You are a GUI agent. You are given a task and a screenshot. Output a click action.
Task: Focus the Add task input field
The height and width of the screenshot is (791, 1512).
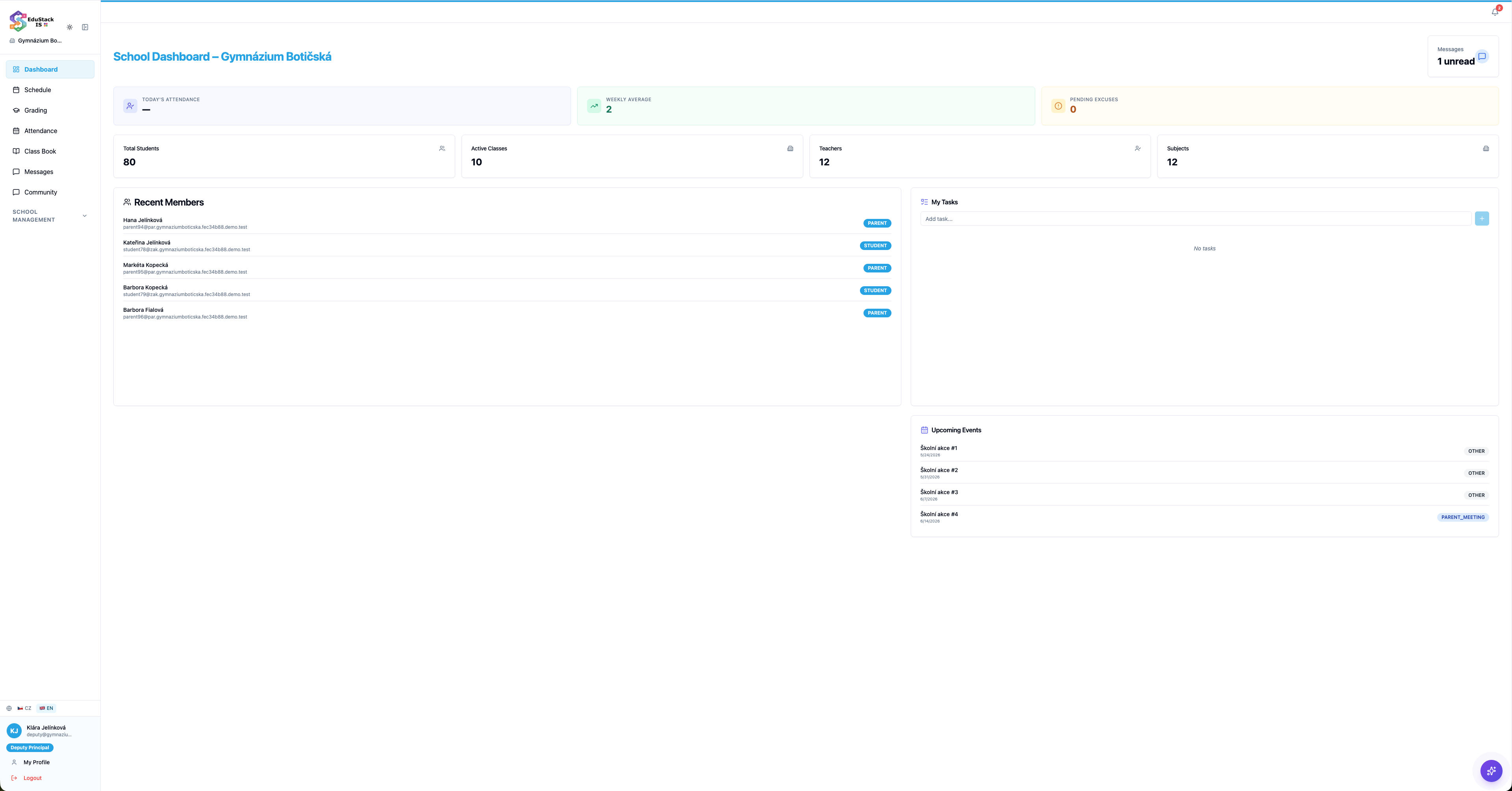click(x=1196, y=219)
